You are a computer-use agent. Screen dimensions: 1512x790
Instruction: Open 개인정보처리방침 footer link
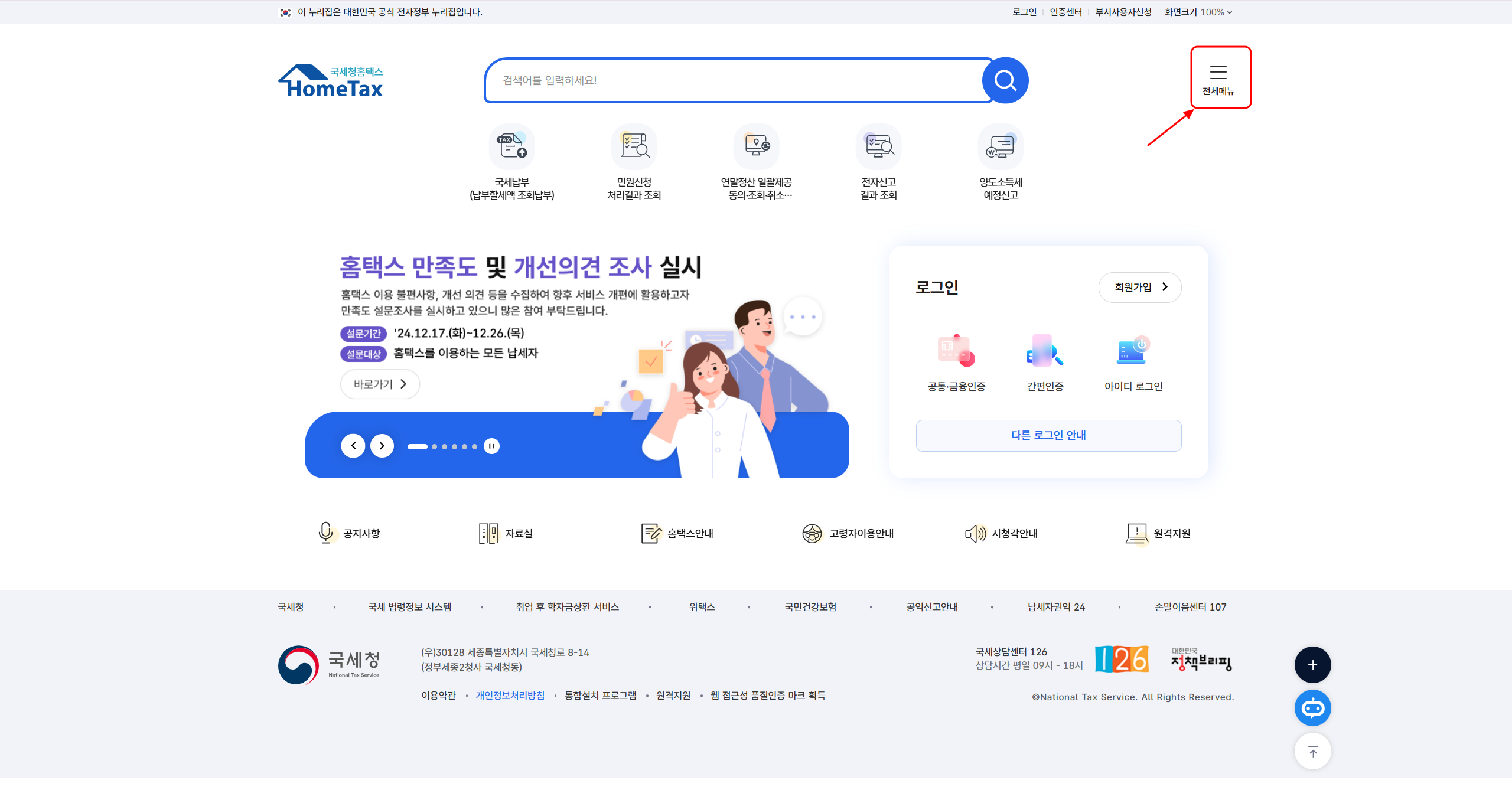[x=510, y=696]
